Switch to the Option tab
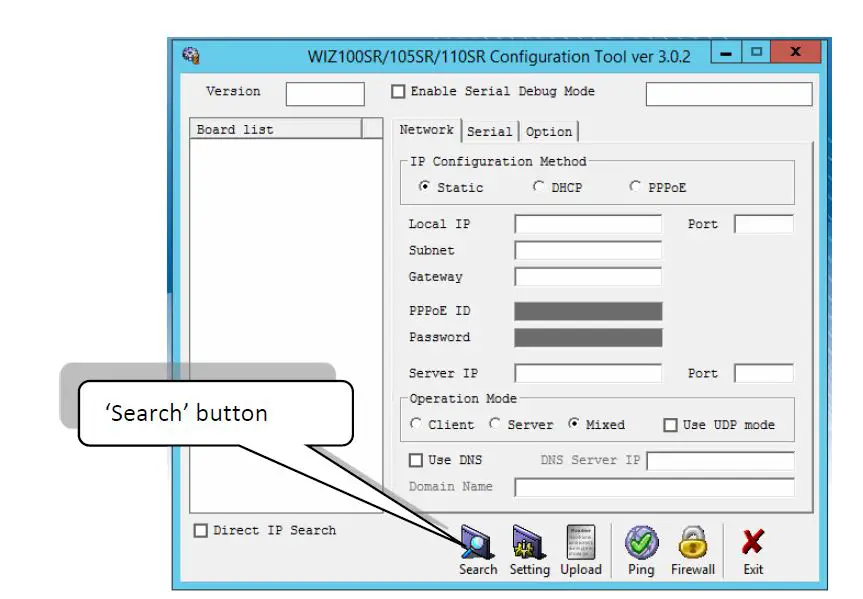The image size is (863, 599). pyautogui.click(x=549, y=132)
